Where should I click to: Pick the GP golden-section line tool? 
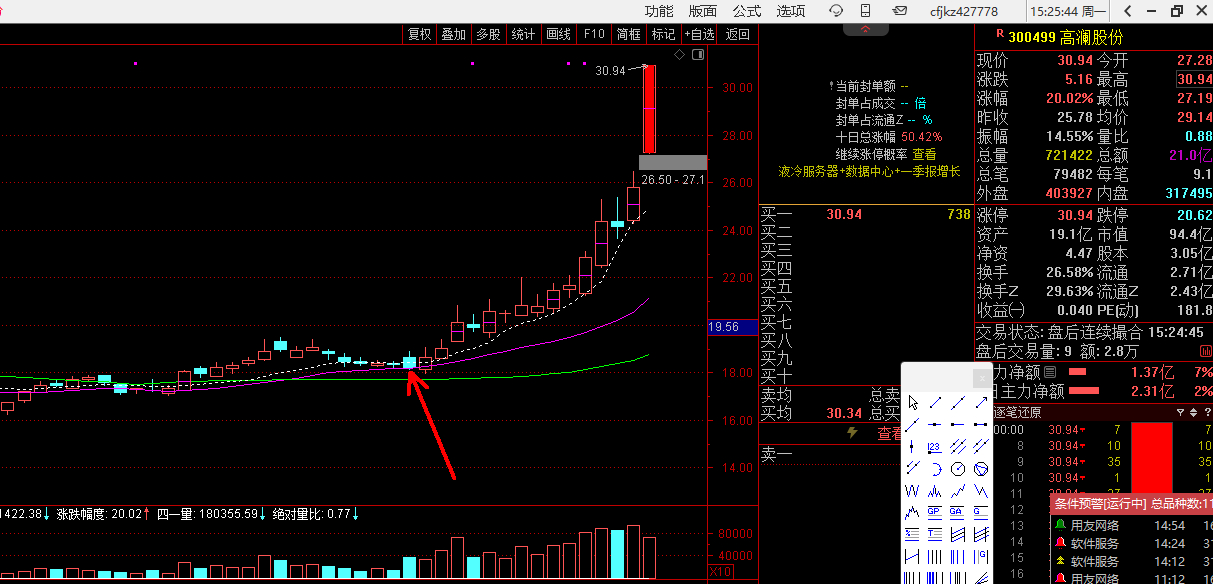pos(935,512)
